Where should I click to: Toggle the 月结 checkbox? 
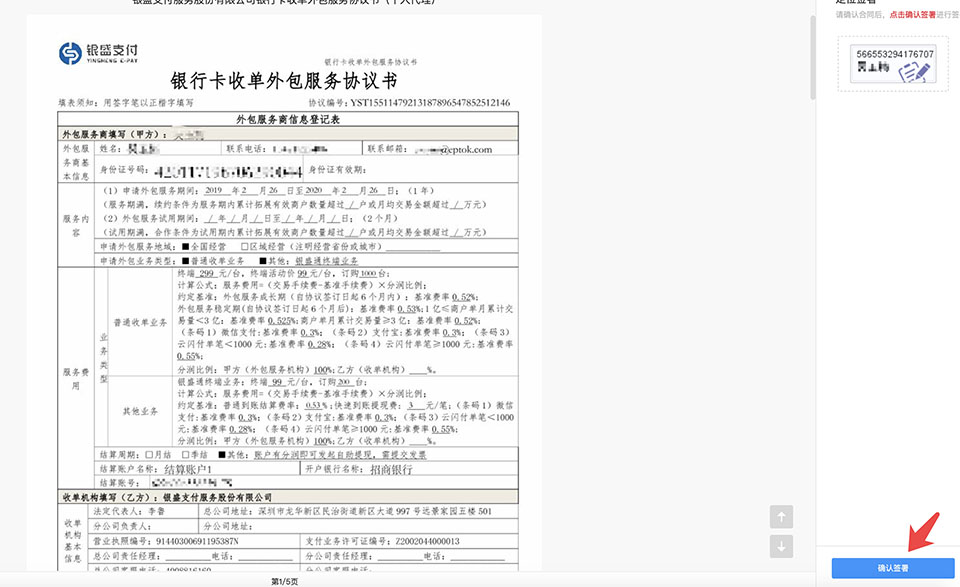(149, 455)
